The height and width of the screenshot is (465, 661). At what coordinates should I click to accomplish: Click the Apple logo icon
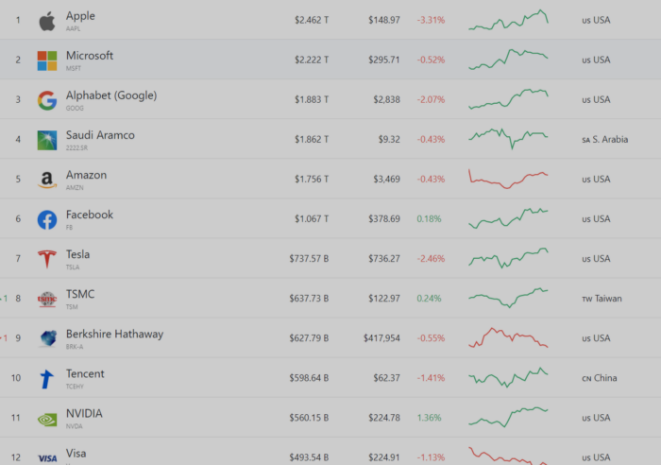pyautogui.click(x=47, y=21)
